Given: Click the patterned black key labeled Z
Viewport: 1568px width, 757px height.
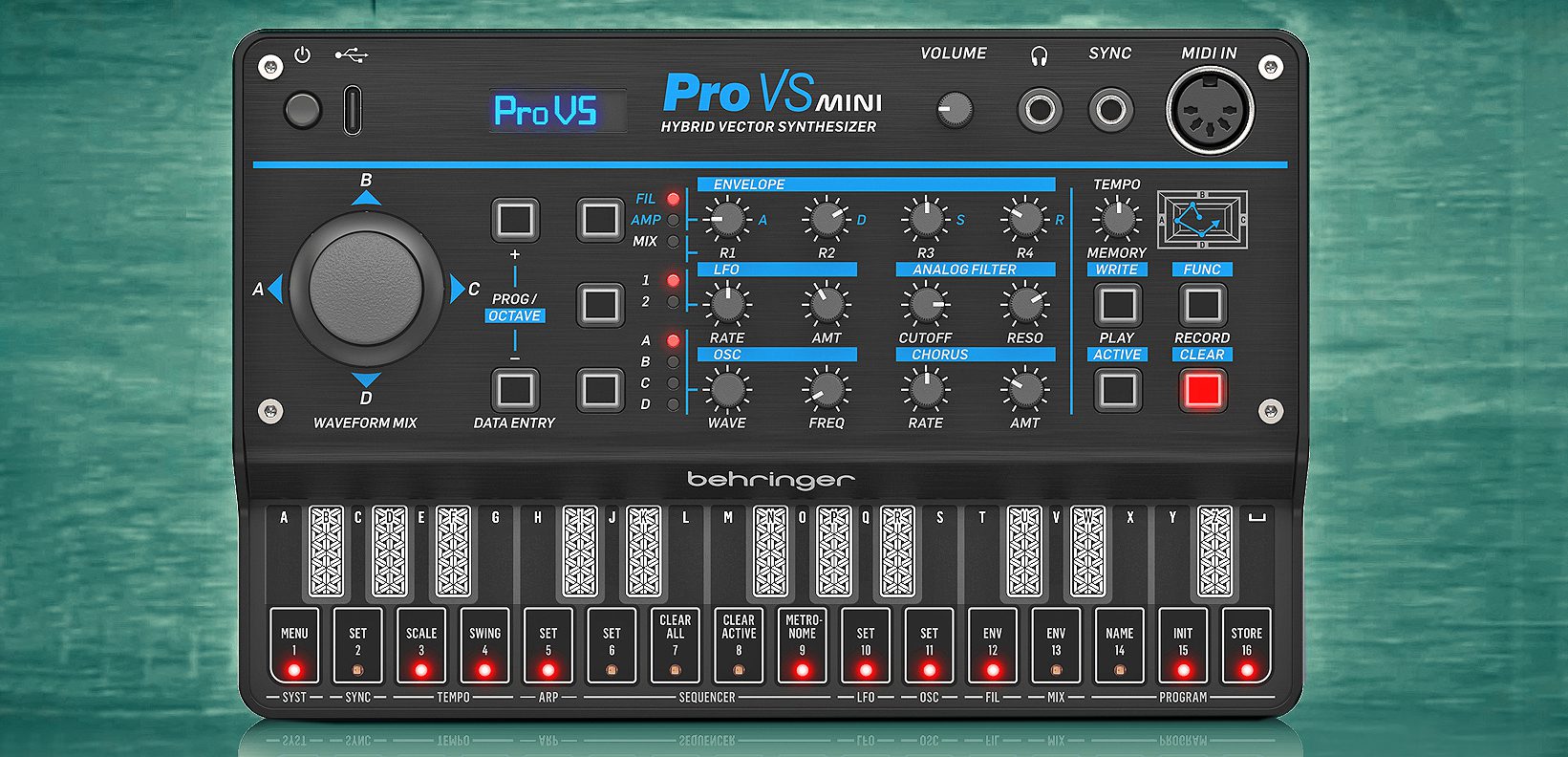Looking at the screenshot, I should (1215, 552).
